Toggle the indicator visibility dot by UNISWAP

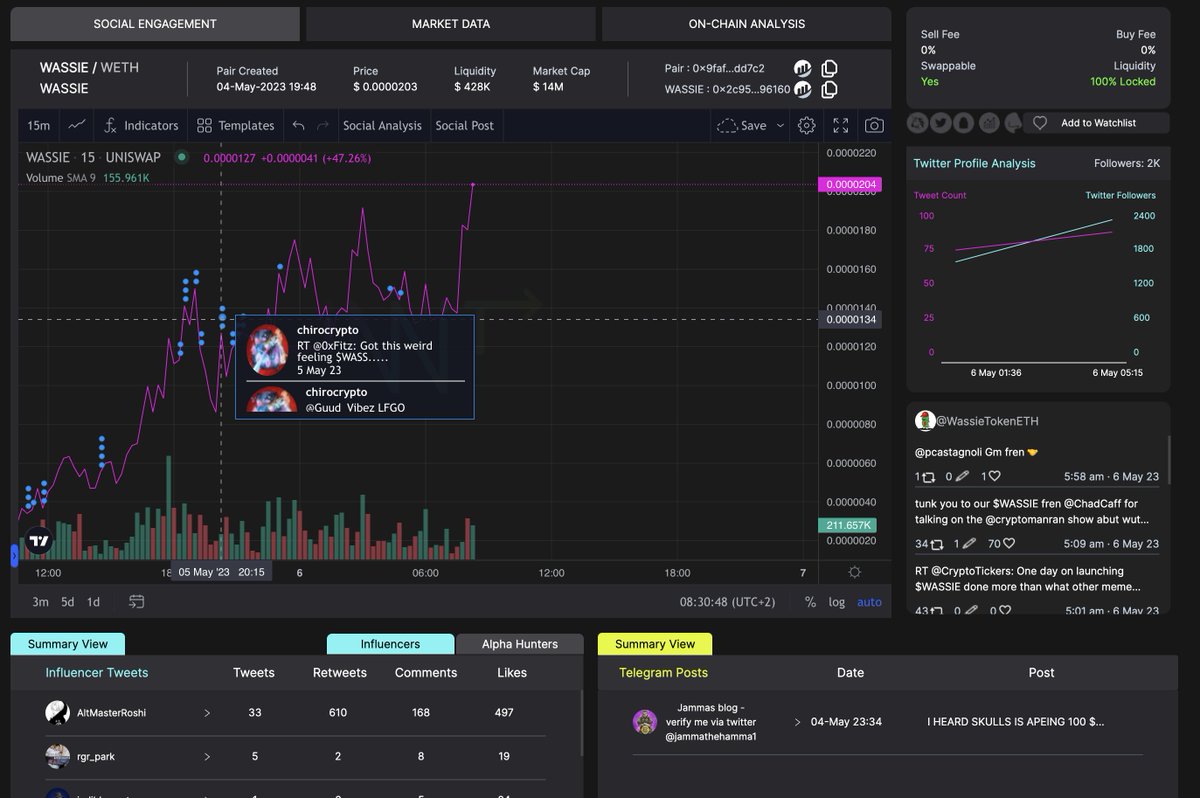(181, 157)
